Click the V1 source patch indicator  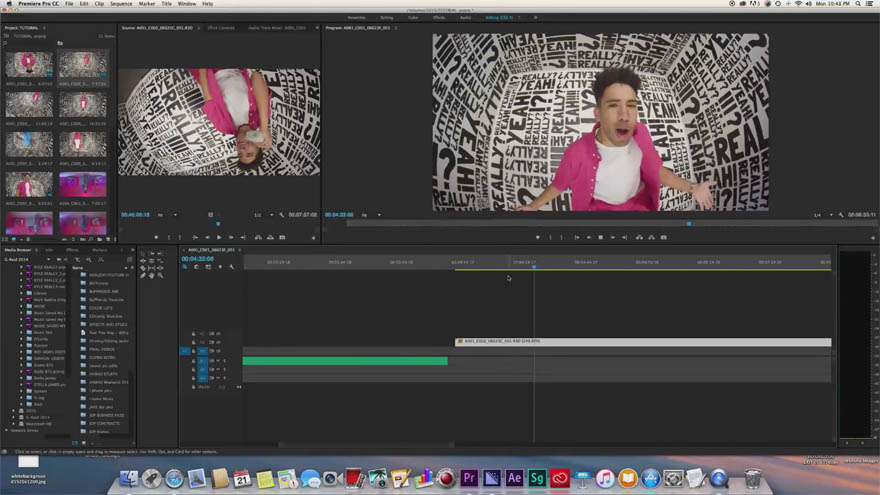pyautogui.click(x=185, y=351)
